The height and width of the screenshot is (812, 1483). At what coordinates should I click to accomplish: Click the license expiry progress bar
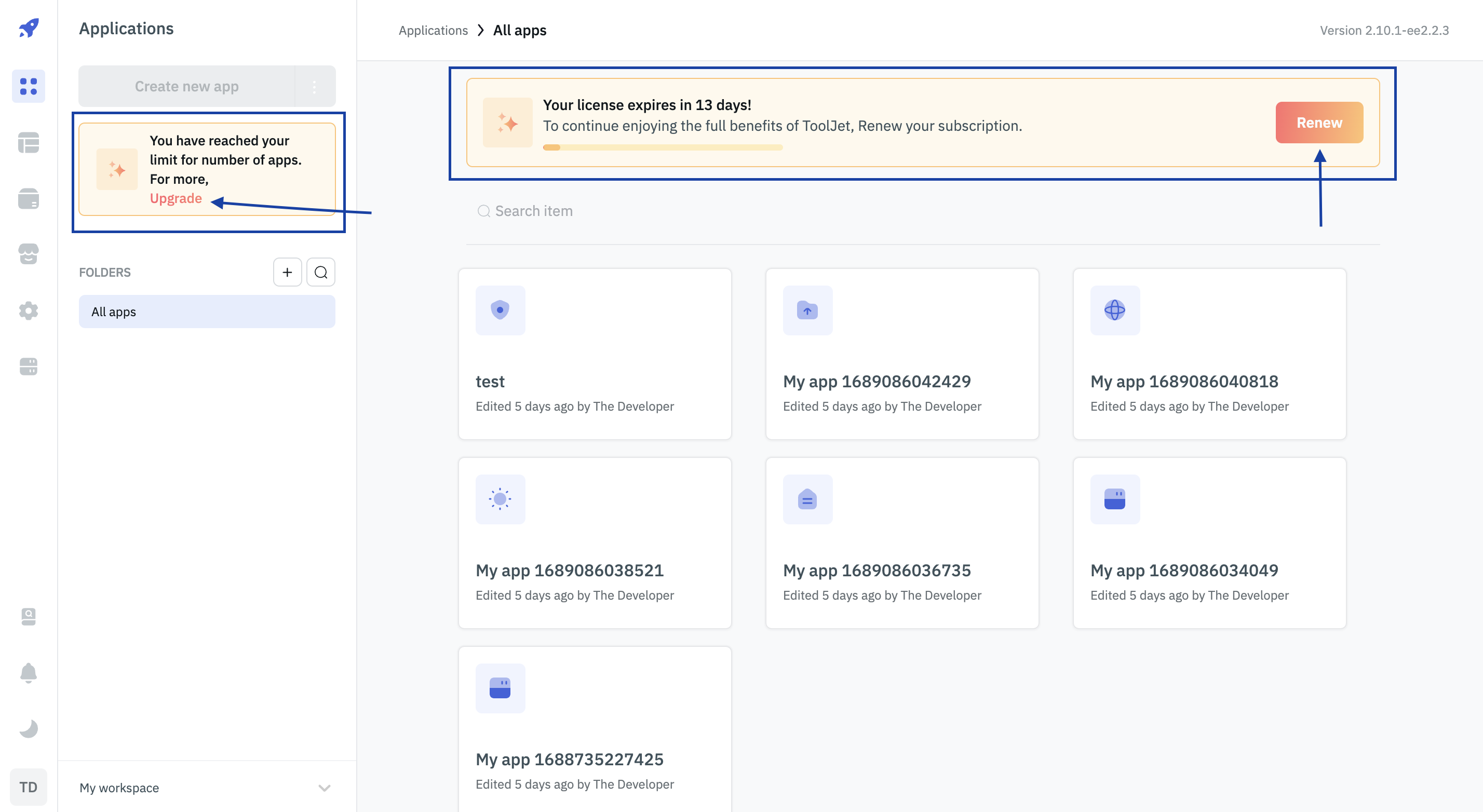coord(662,147)
